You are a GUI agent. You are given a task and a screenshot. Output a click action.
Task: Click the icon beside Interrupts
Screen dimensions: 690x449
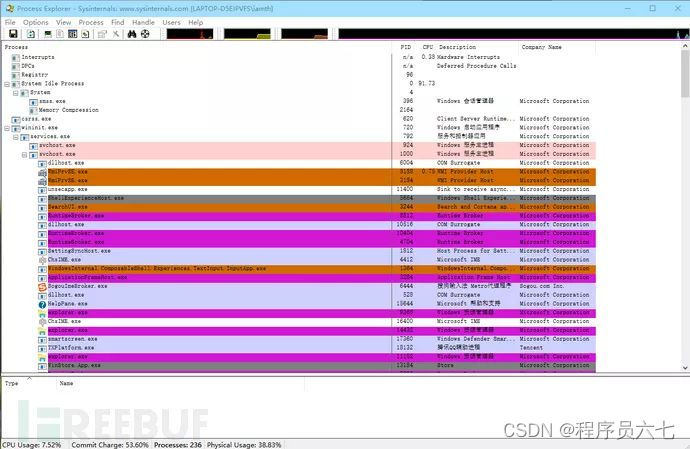tap(16, 58)
